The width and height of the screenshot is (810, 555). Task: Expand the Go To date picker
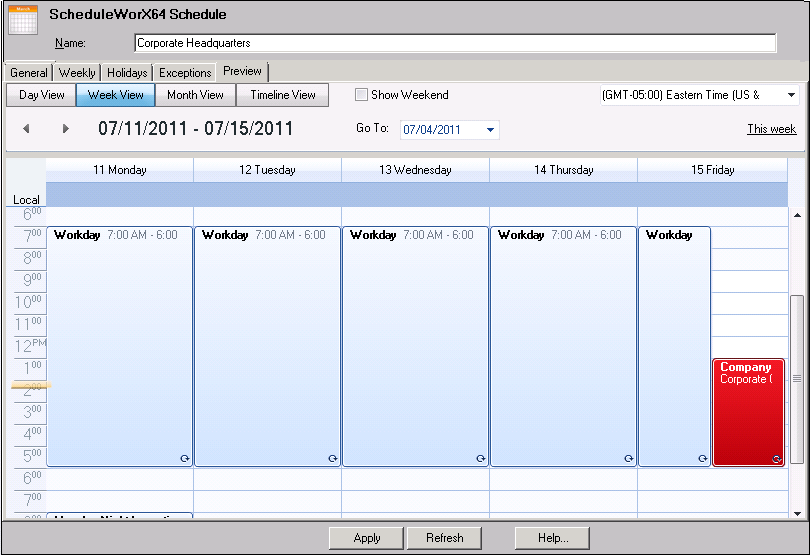click(490, 130)
